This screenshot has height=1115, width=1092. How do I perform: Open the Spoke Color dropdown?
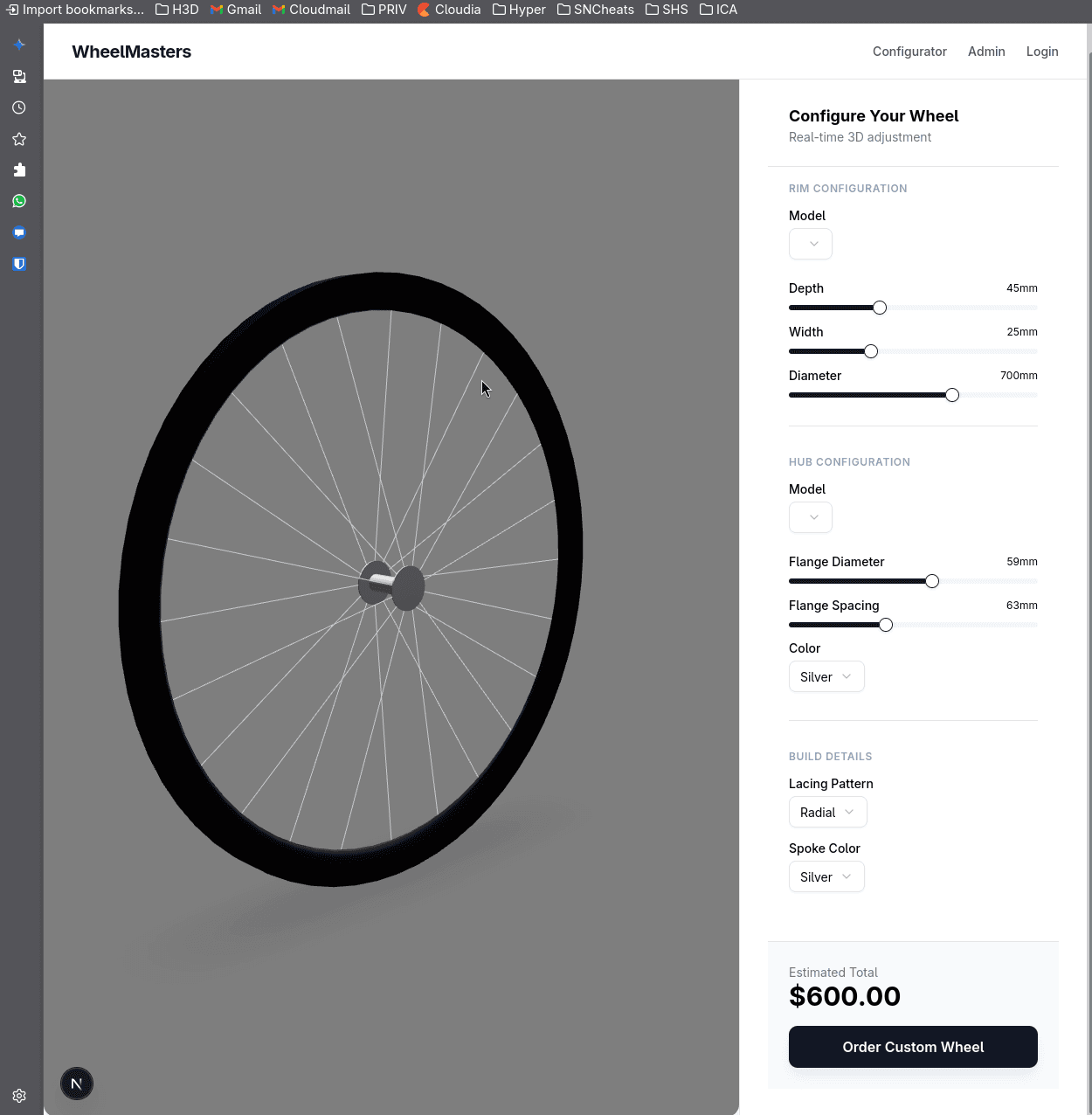826,877
